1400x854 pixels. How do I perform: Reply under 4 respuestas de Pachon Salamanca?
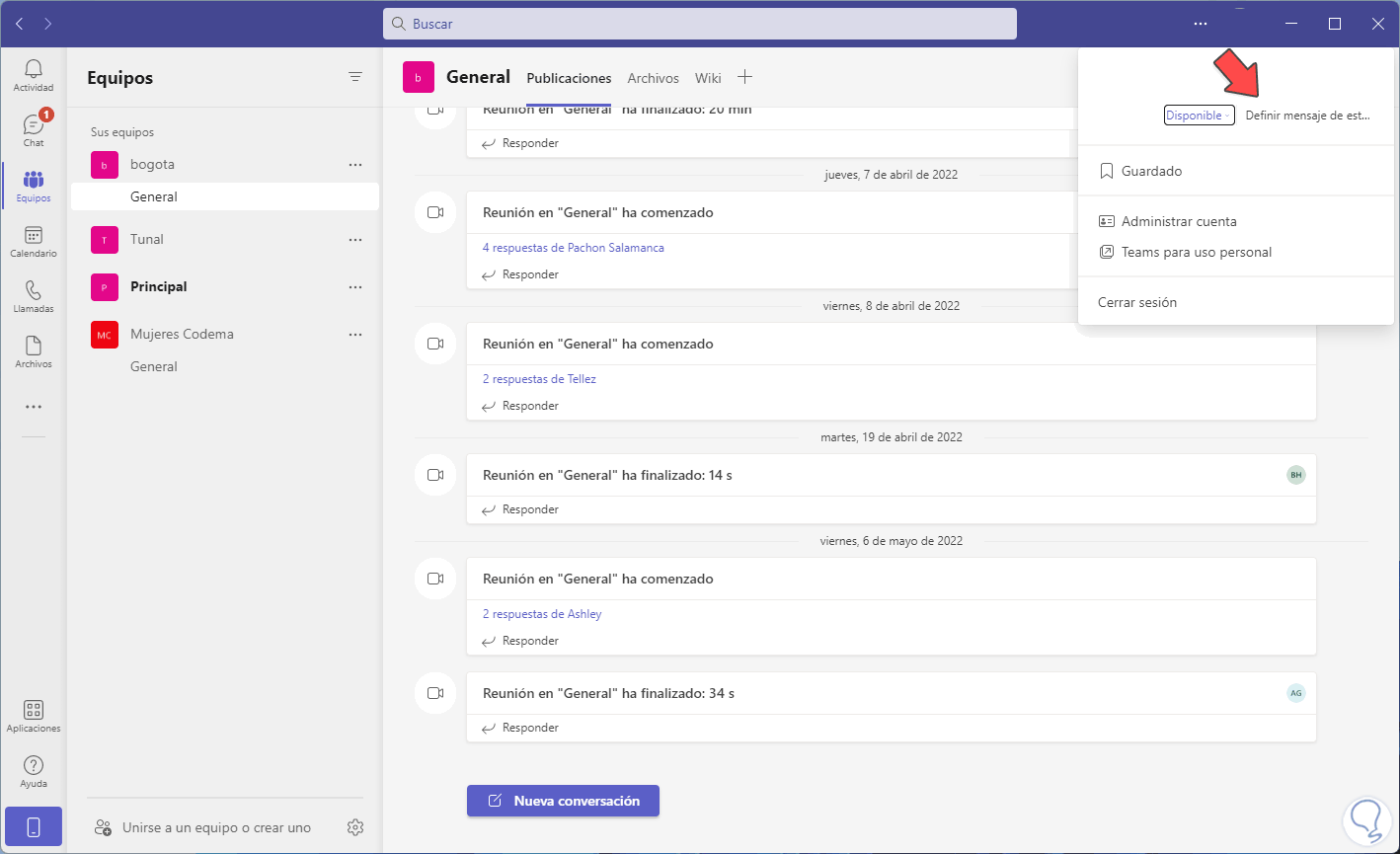point(520,274)
